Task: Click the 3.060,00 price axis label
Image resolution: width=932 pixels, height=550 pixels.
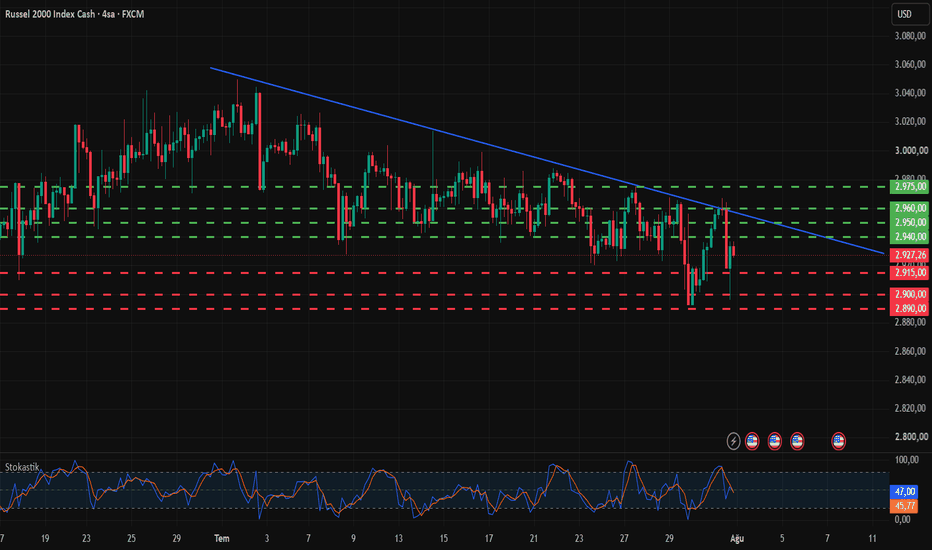Action: point(911,64)
